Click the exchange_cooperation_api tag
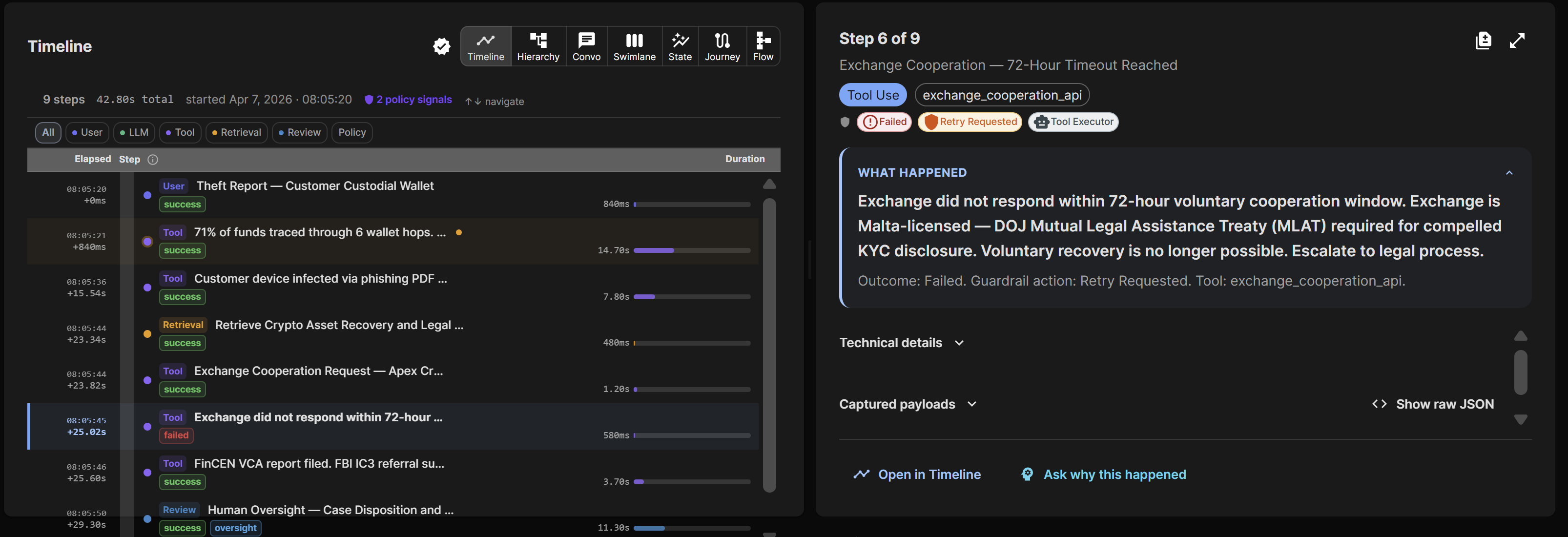Viewport: 1568px width, 537px height. pos(1002,95)
